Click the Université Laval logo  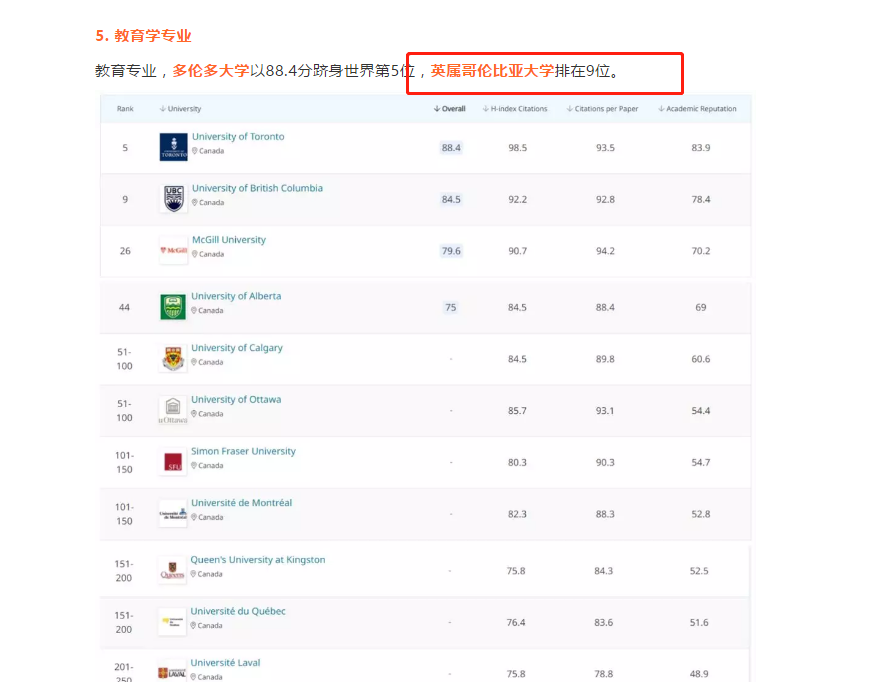tap(173, 672)
